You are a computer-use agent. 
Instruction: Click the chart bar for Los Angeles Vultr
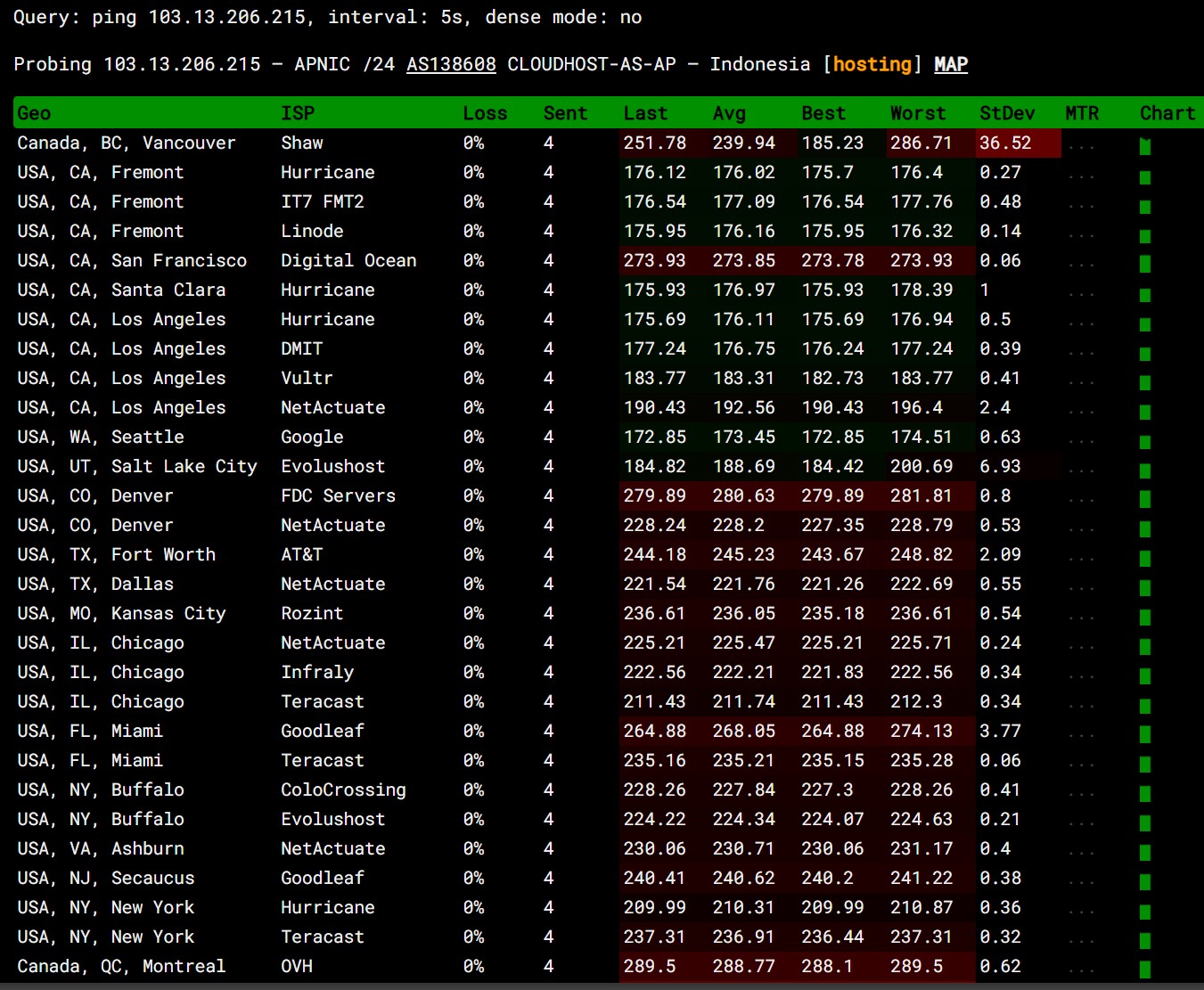[1145, 382]
